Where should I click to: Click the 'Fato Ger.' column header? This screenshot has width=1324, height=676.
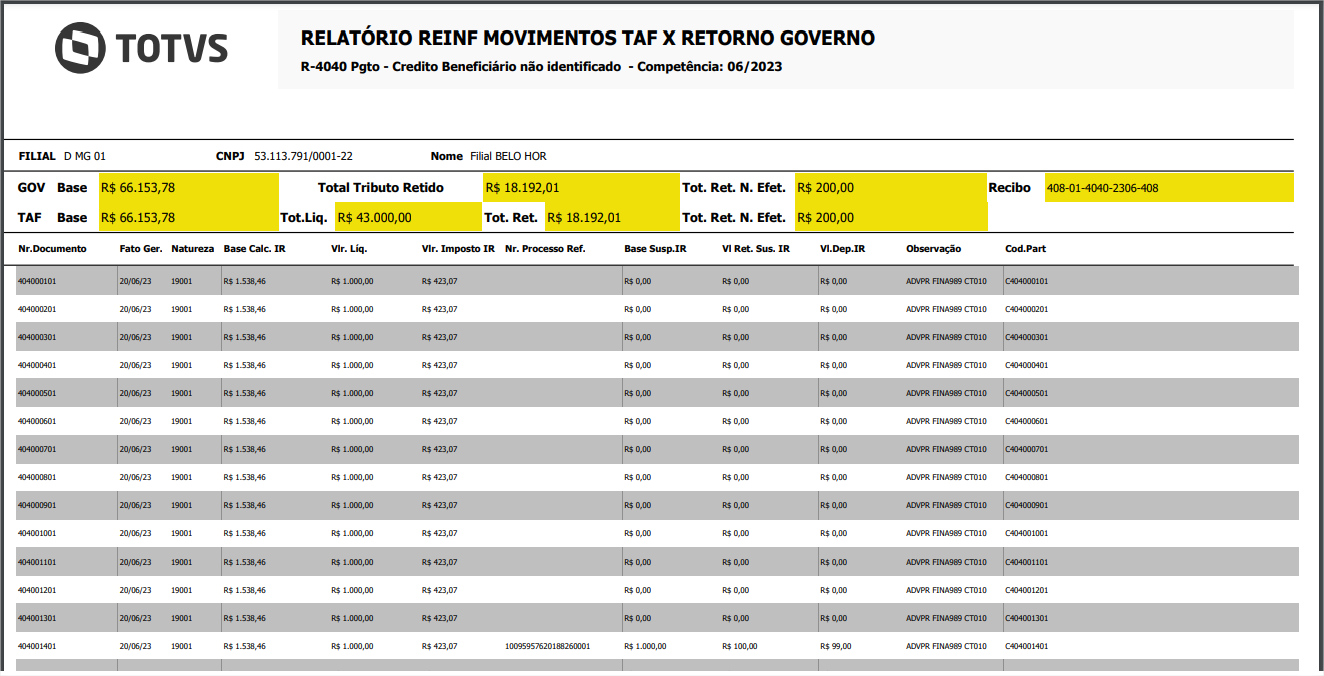click(140, 249)
